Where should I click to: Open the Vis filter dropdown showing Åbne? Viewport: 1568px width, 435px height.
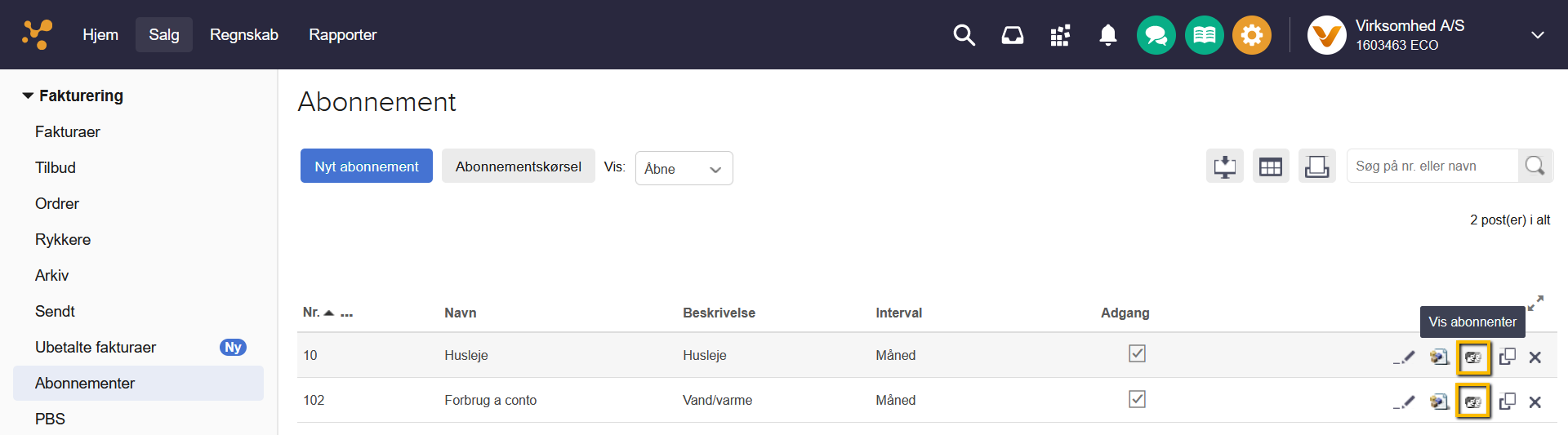(x=684, y=168)
